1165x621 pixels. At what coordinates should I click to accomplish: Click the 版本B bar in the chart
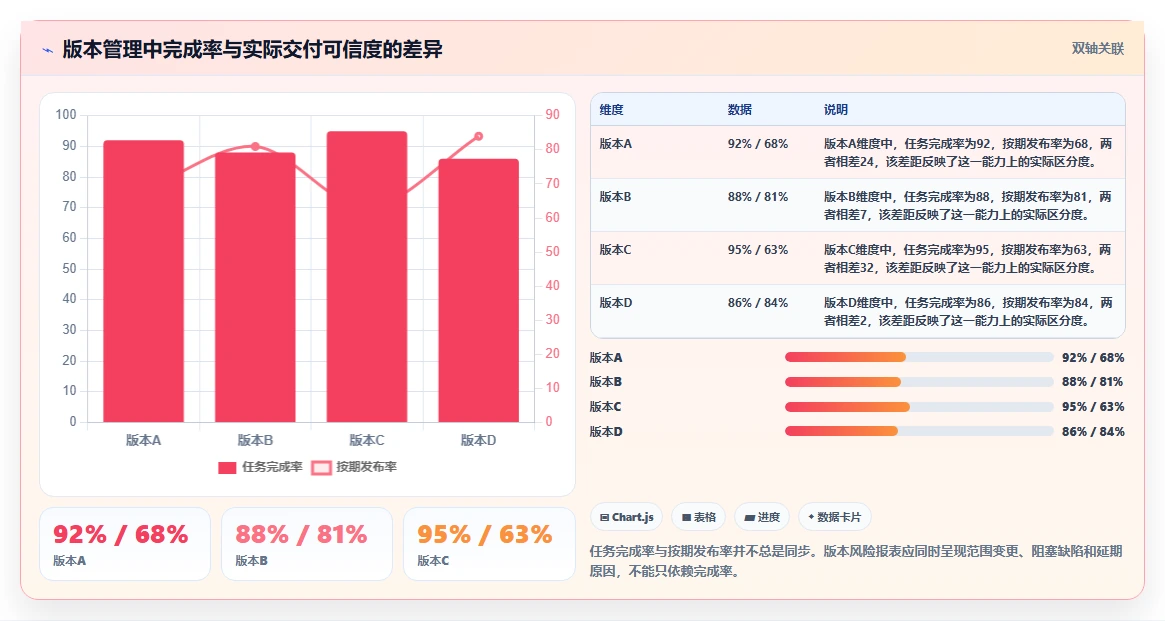coord(255,287)
